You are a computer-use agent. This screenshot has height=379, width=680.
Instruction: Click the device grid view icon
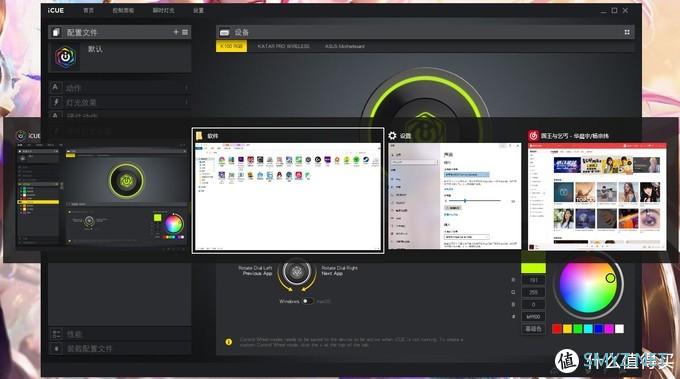pos(627,32)
